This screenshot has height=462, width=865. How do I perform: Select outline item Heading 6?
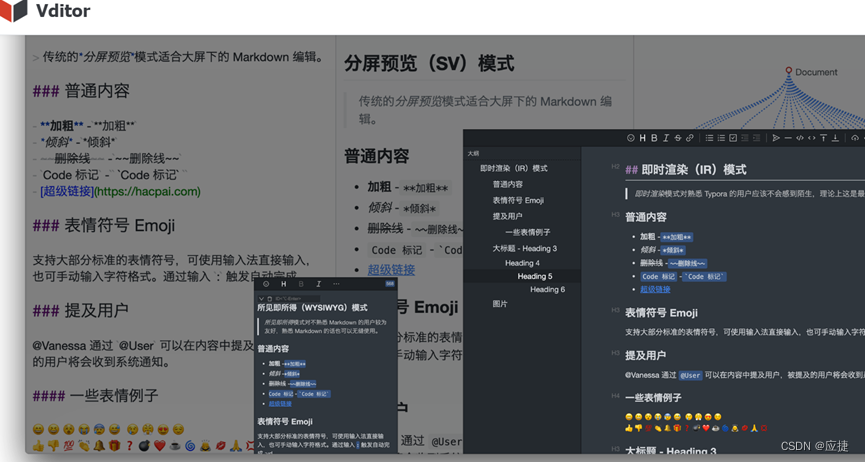coord(547,289)
